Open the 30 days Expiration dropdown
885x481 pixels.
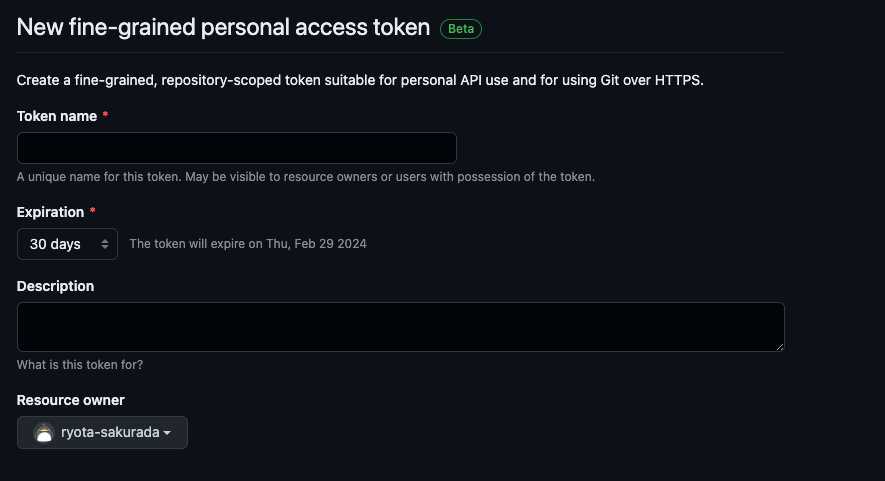tap(67, 244)
